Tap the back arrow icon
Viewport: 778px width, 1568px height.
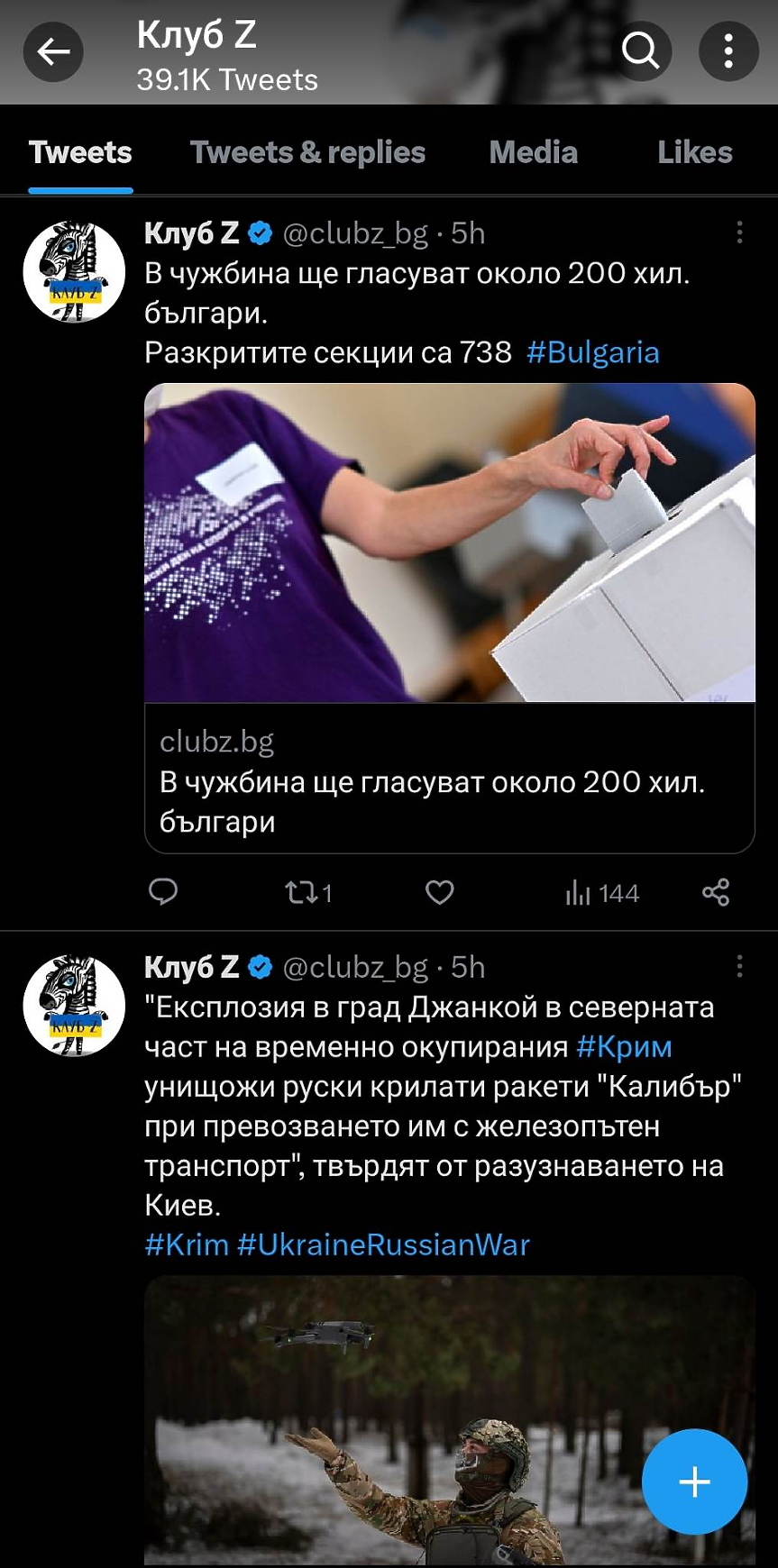click(53, 51)
